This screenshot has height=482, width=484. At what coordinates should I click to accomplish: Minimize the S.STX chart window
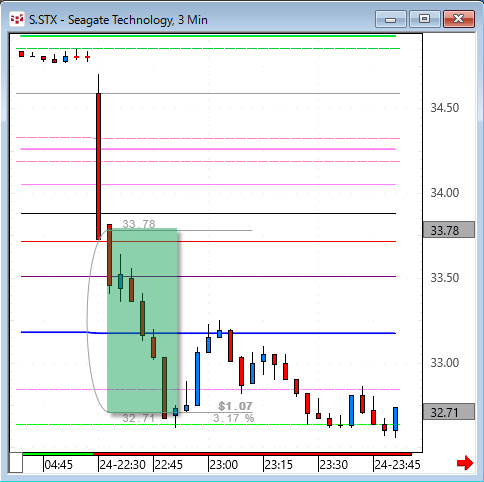(391, 19)
